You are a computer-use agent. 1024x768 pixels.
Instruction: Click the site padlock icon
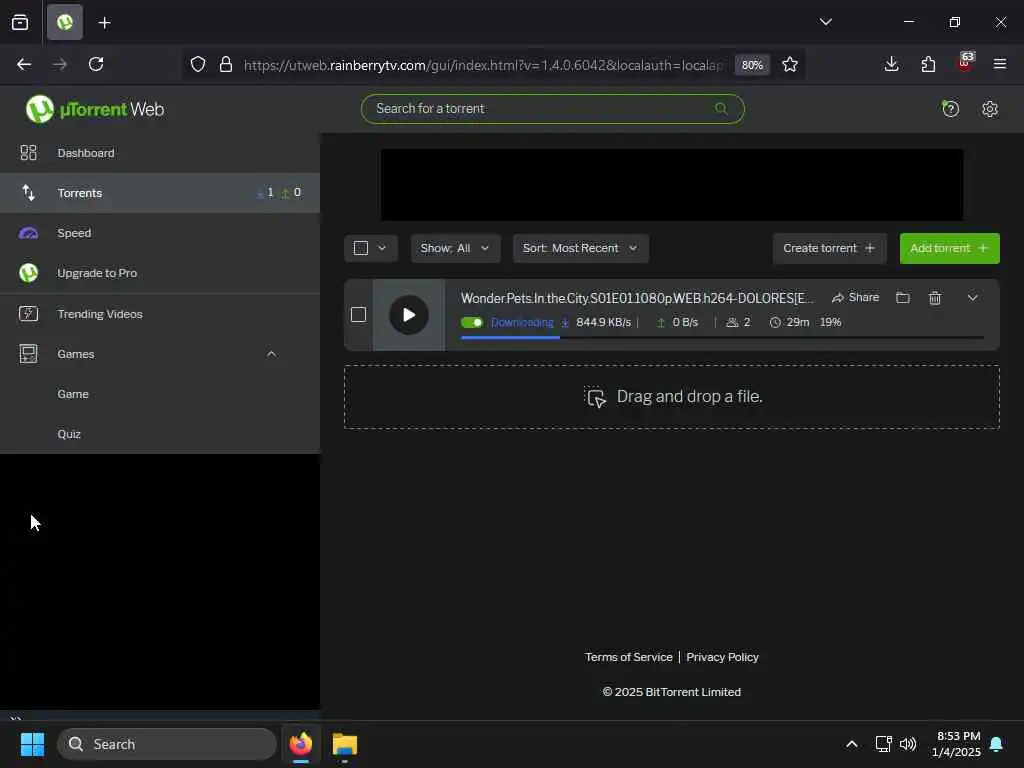click(226, 64)
